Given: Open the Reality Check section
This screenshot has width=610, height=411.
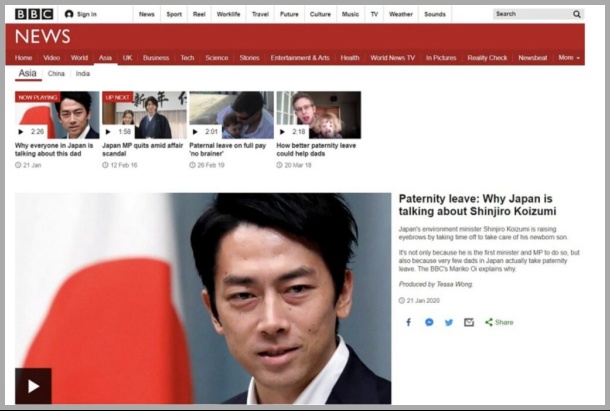Looking at the screenshot, I should (487, 58).
